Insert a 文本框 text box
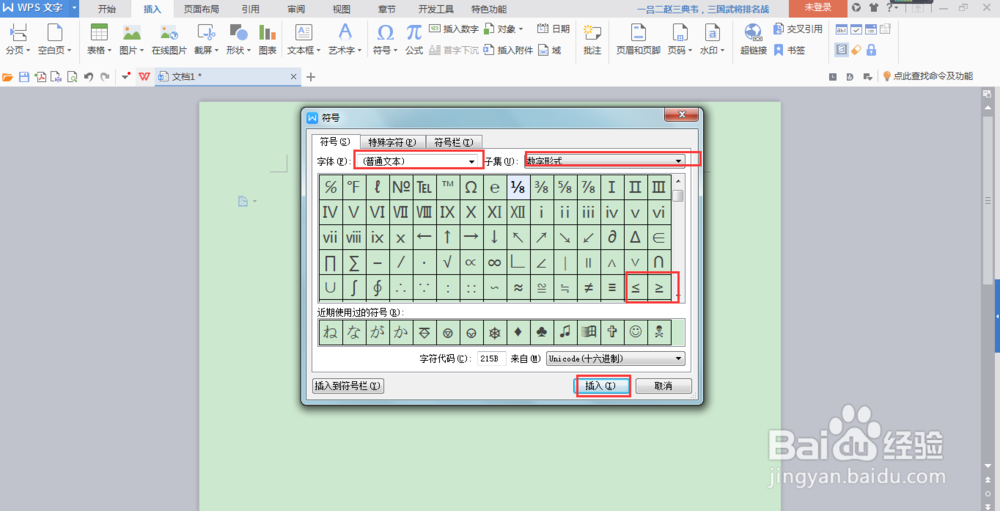Viewport: 1000px width, 511px height. (x=304, y=40)
